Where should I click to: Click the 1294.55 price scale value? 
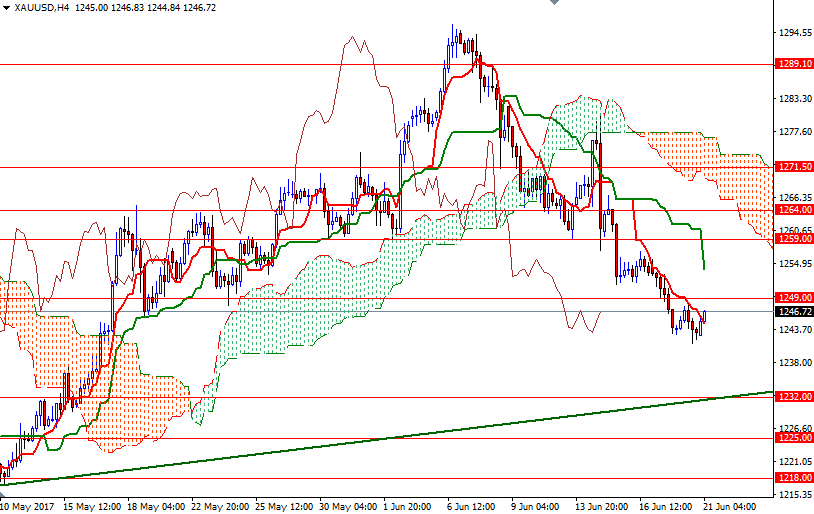point(794,33)
